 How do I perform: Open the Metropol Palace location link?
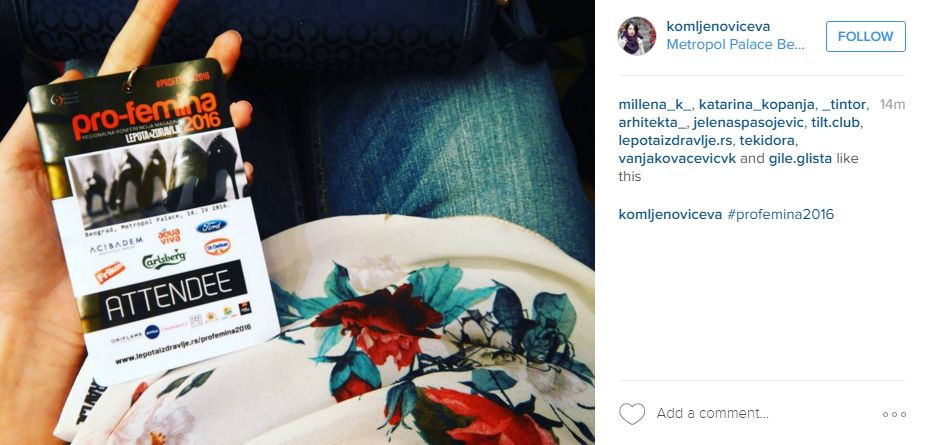pos(736,45)
